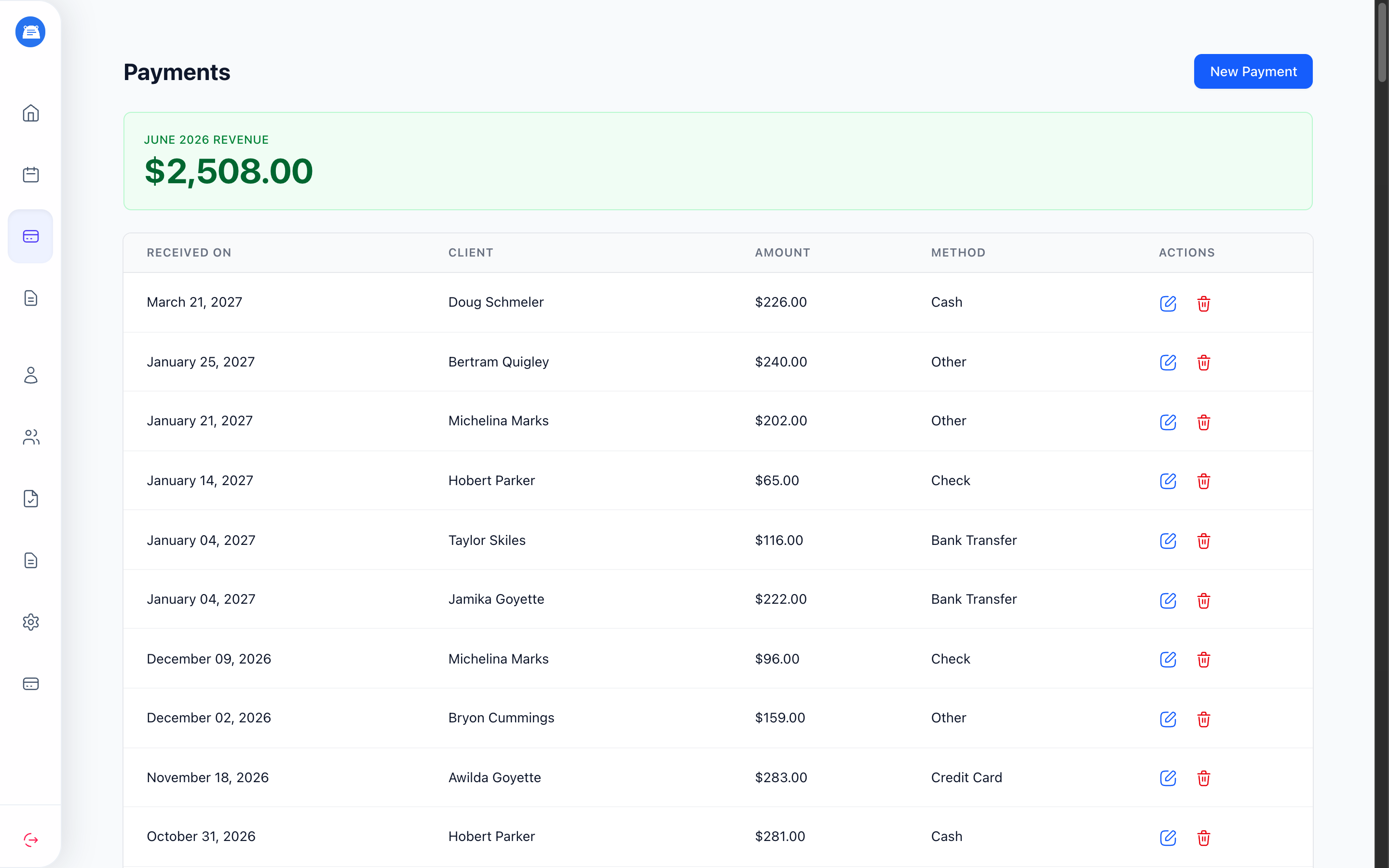1389x868 pixels.
Task: Edit the Doug Schmeler payment
Action: [1168, 303]
